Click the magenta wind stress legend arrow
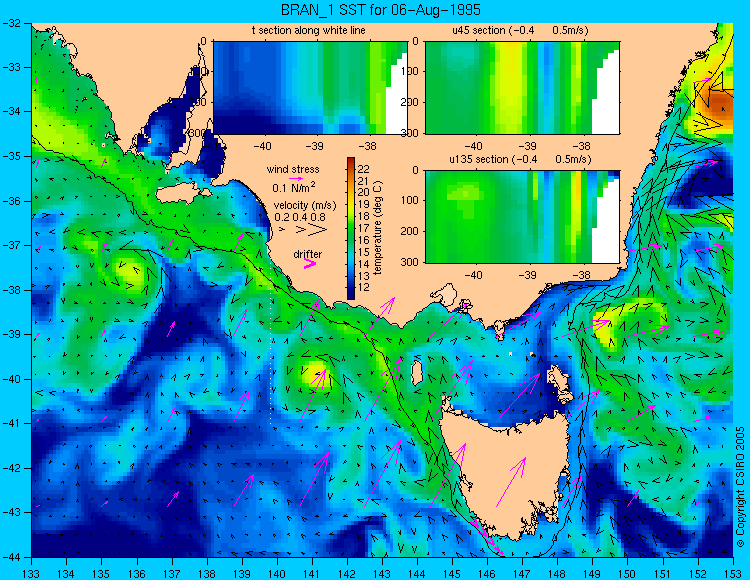750x580 pixels. click(296, 178)
